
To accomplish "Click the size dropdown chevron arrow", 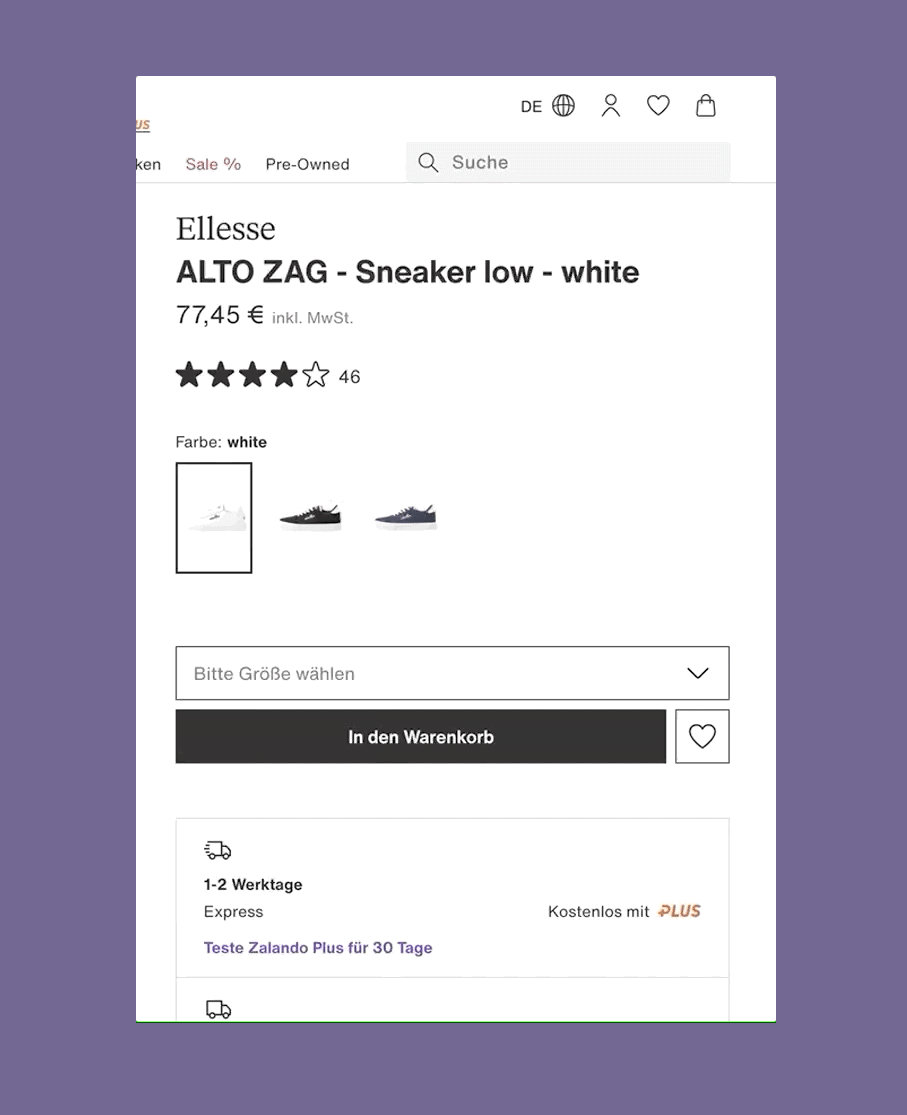I will point(698,673).
